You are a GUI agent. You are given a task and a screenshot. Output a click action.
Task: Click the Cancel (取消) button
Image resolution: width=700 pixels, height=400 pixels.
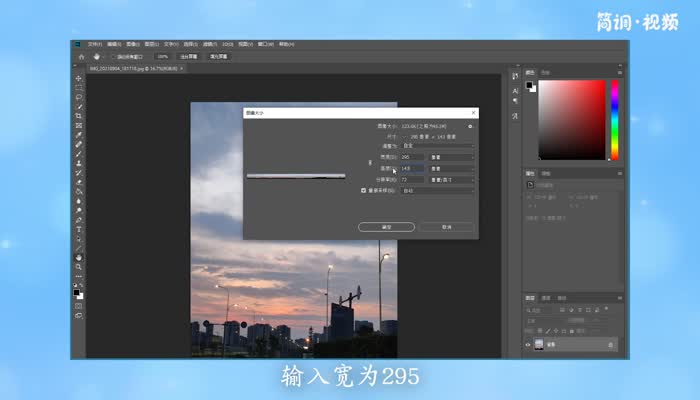pos(444,227)
